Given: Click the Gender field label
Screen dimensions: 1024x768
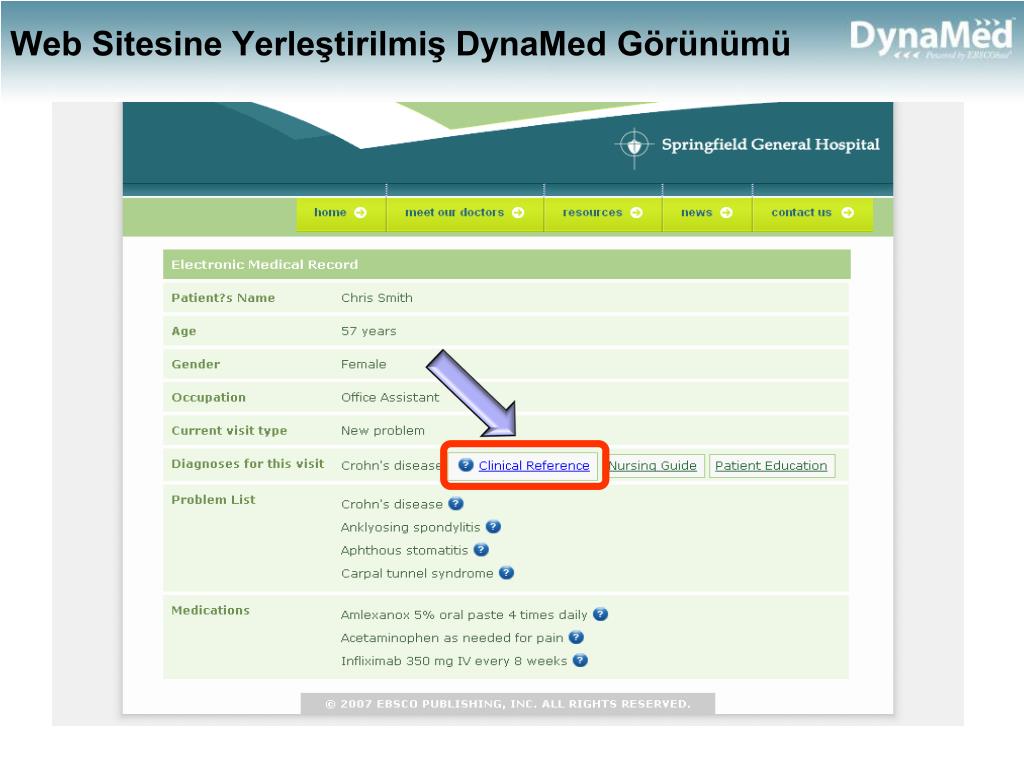Looking at the screenshot, I should point(195,364).
